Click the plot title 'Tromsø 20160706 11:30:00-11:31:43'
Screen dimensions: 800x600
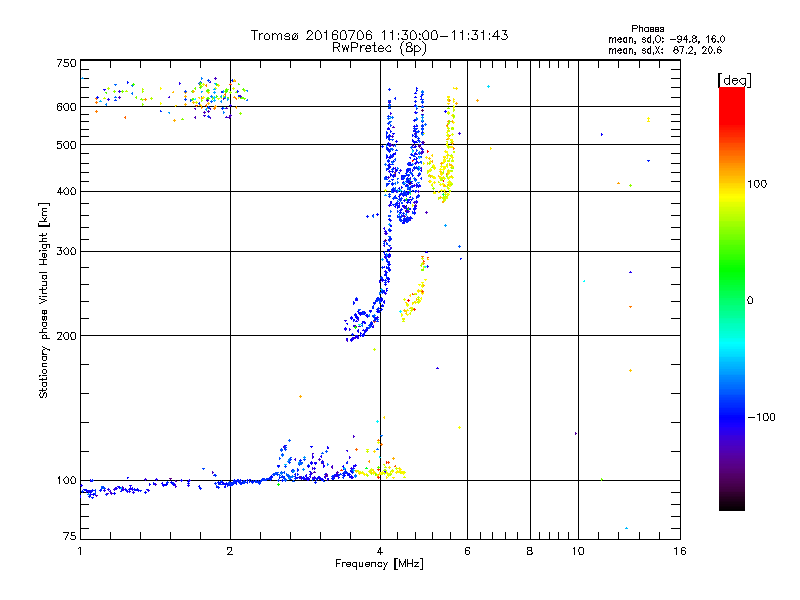[379, 35]
